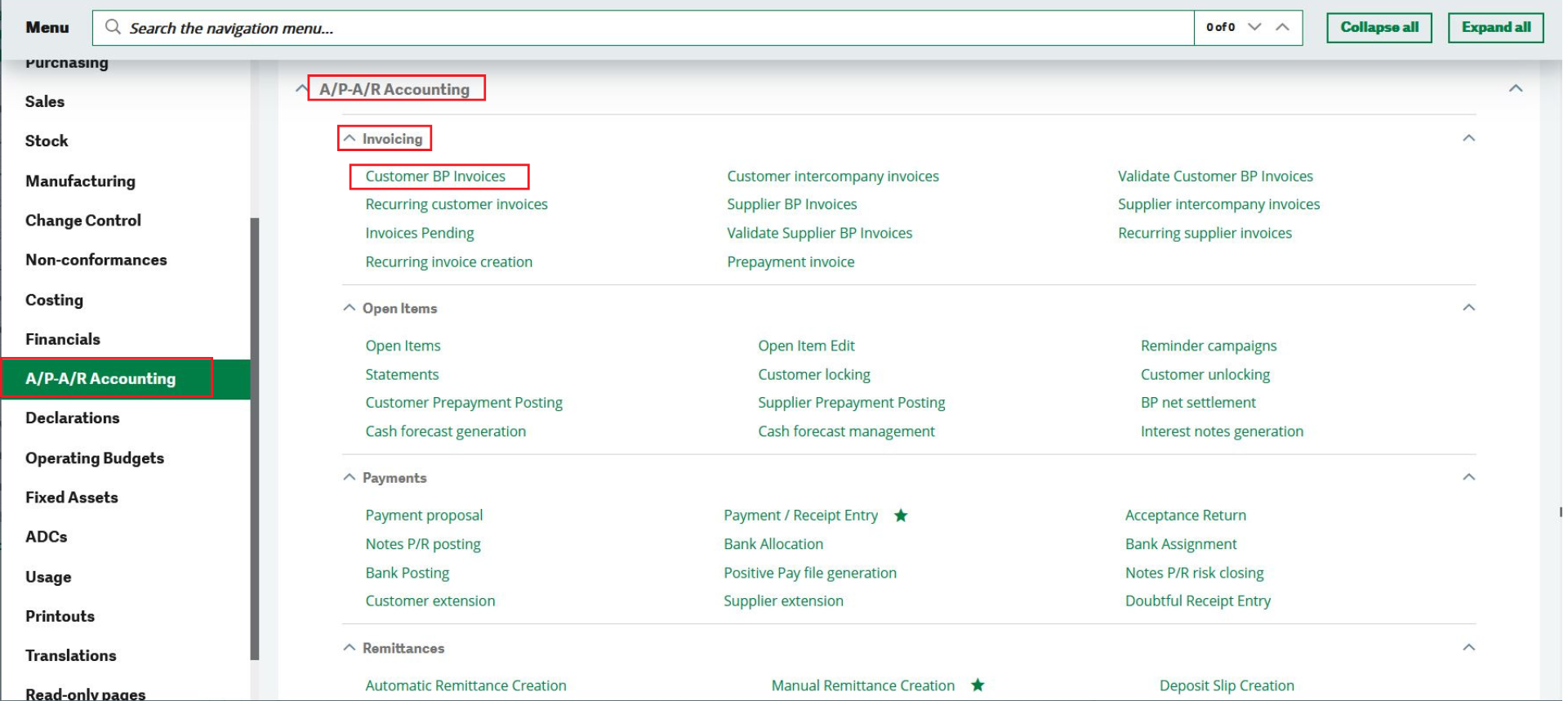Open Declarations module
The image size is (1568, 701).
[x=73, y=418]
